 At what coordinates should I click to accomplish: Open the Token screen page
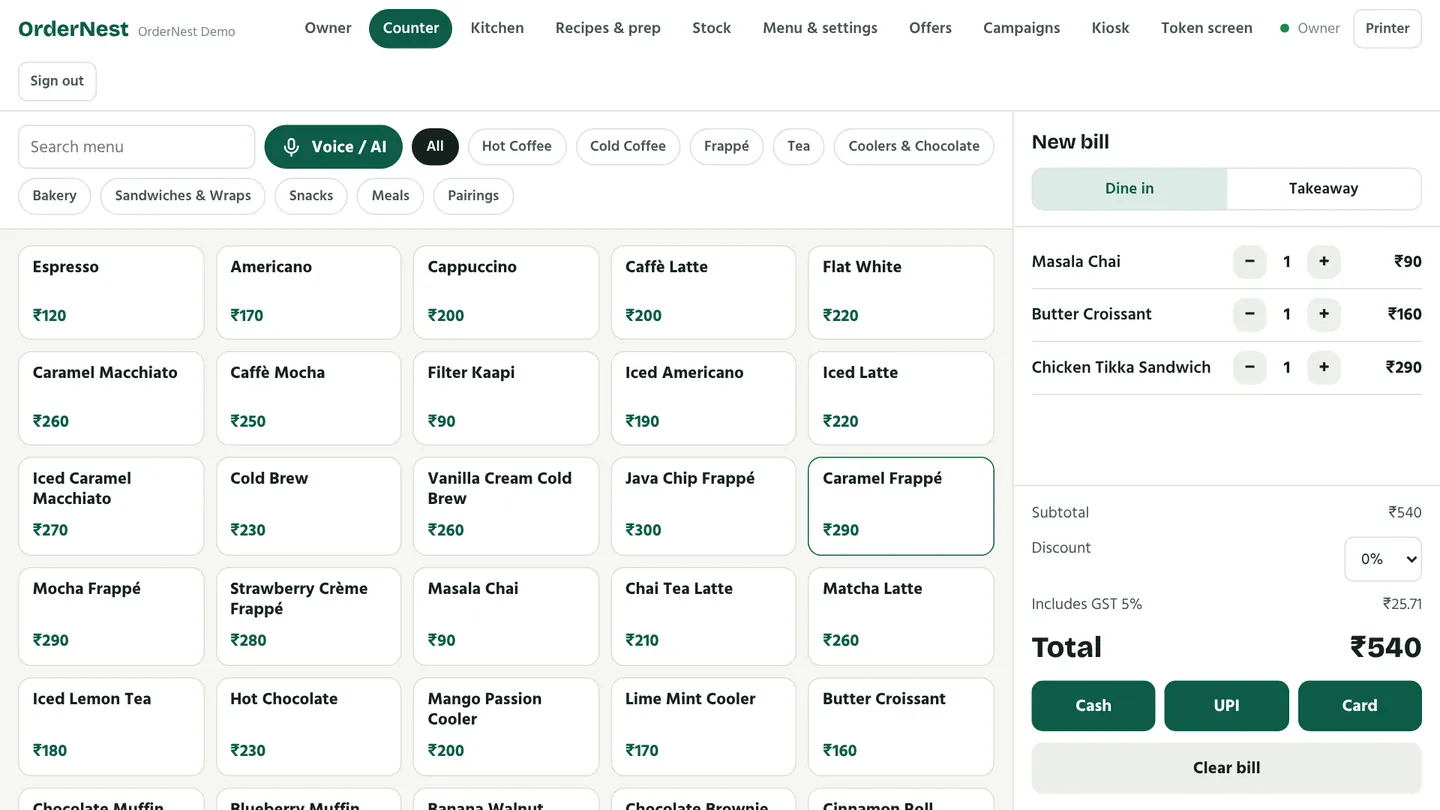1207,28
